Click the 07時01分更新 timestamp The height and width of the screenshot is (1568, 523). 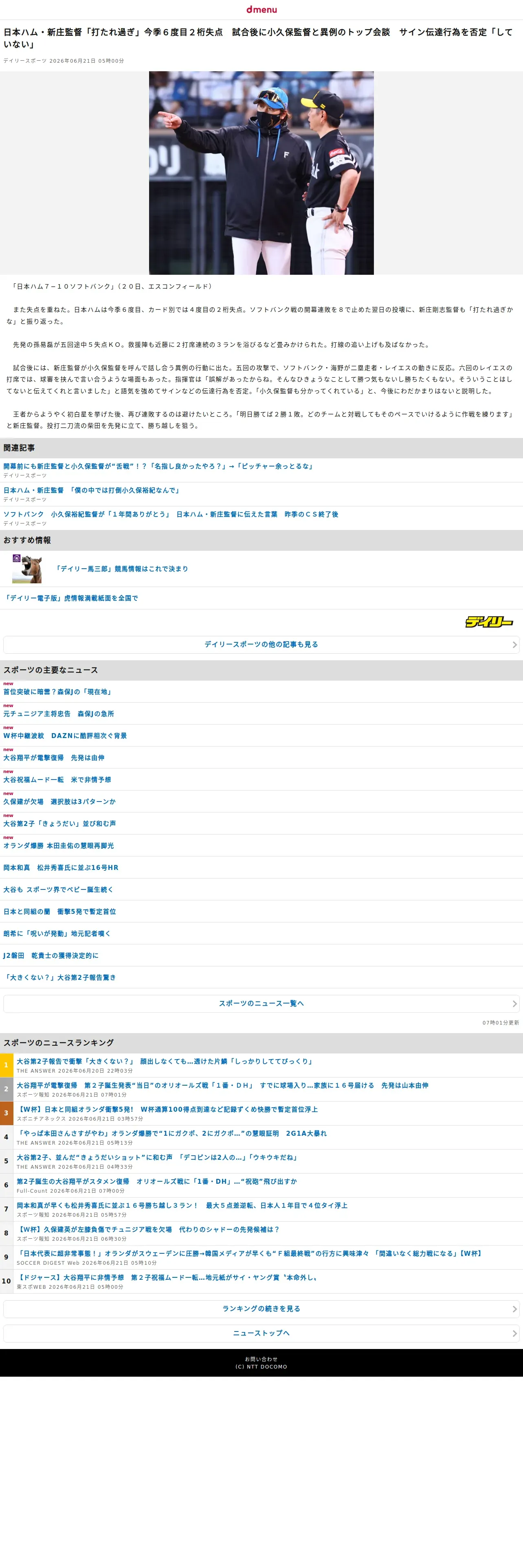[x=501, y=1023]
